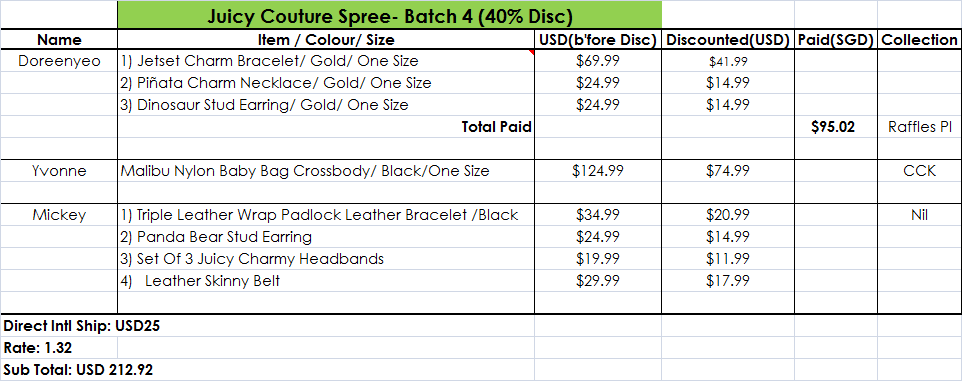Click the USD(b'fore Disc) header cell
This screenshot has height=381, width=962.
598,40
